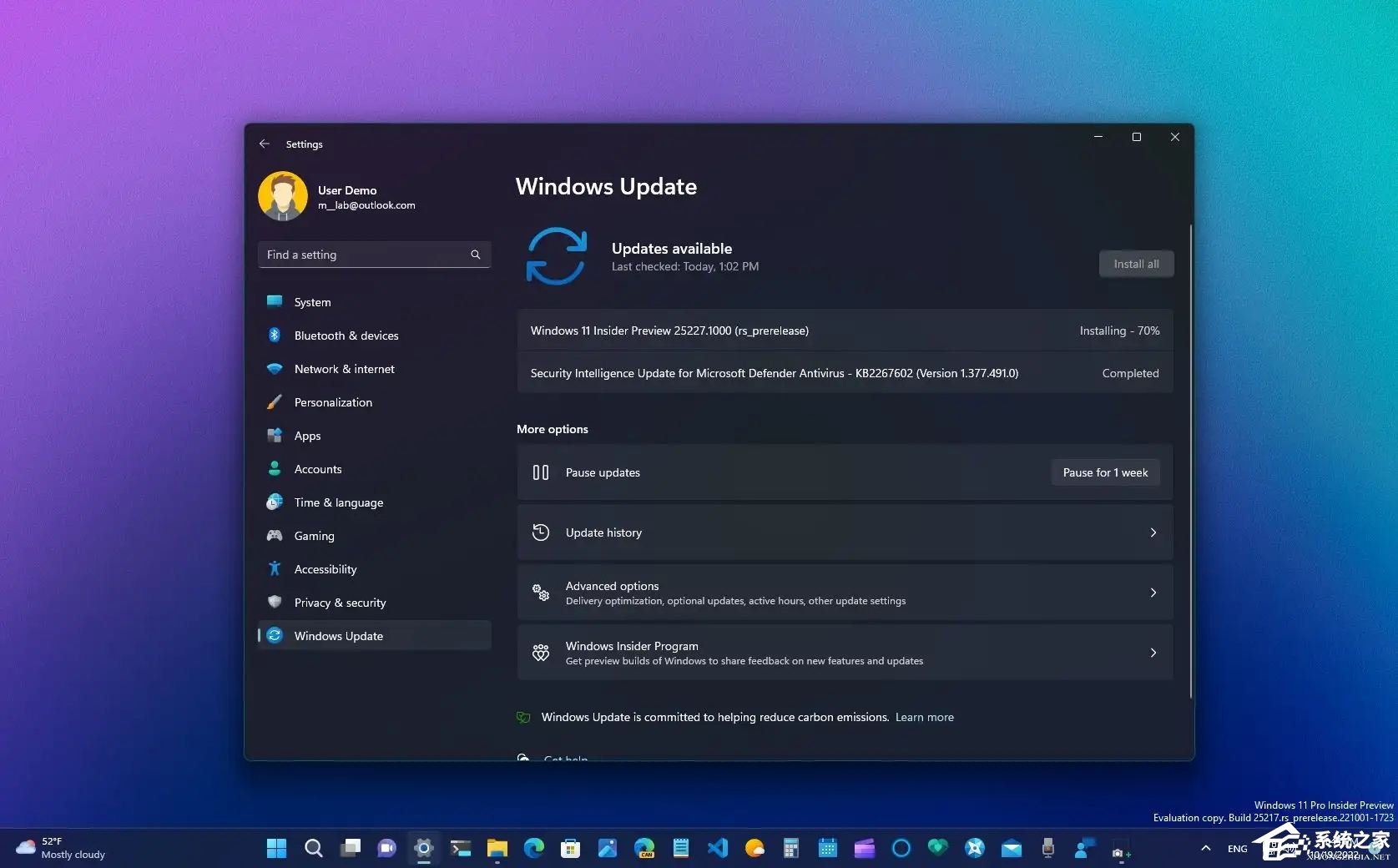Screen dimensions: 1398x868
Task: Open Feedback Hub from the taskbar
Action: 1084,848
